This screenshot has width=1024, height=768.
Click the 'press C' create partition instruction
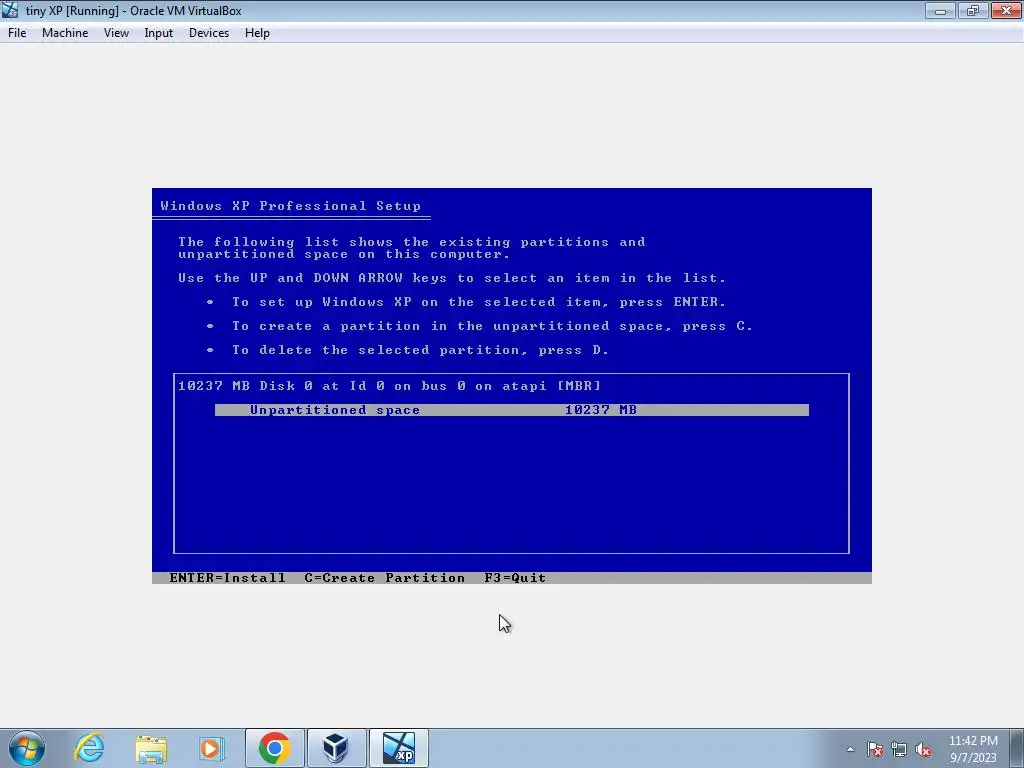click(492, 326)
